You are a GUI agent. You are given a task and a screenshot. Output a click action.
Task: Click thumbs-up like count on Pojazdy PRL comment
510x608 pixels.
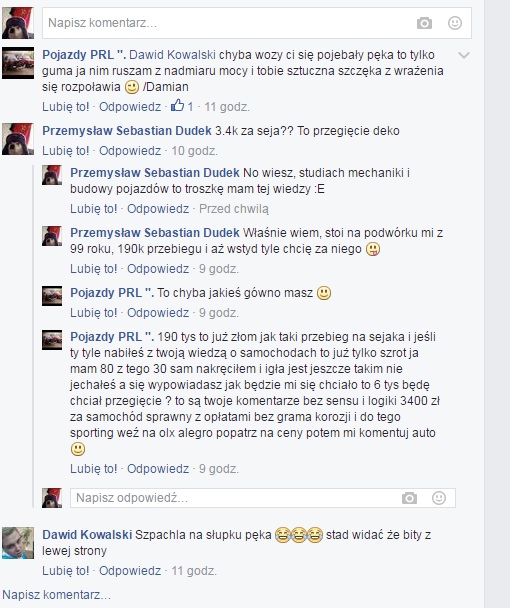pyautogui.click(x=182, y=106)
